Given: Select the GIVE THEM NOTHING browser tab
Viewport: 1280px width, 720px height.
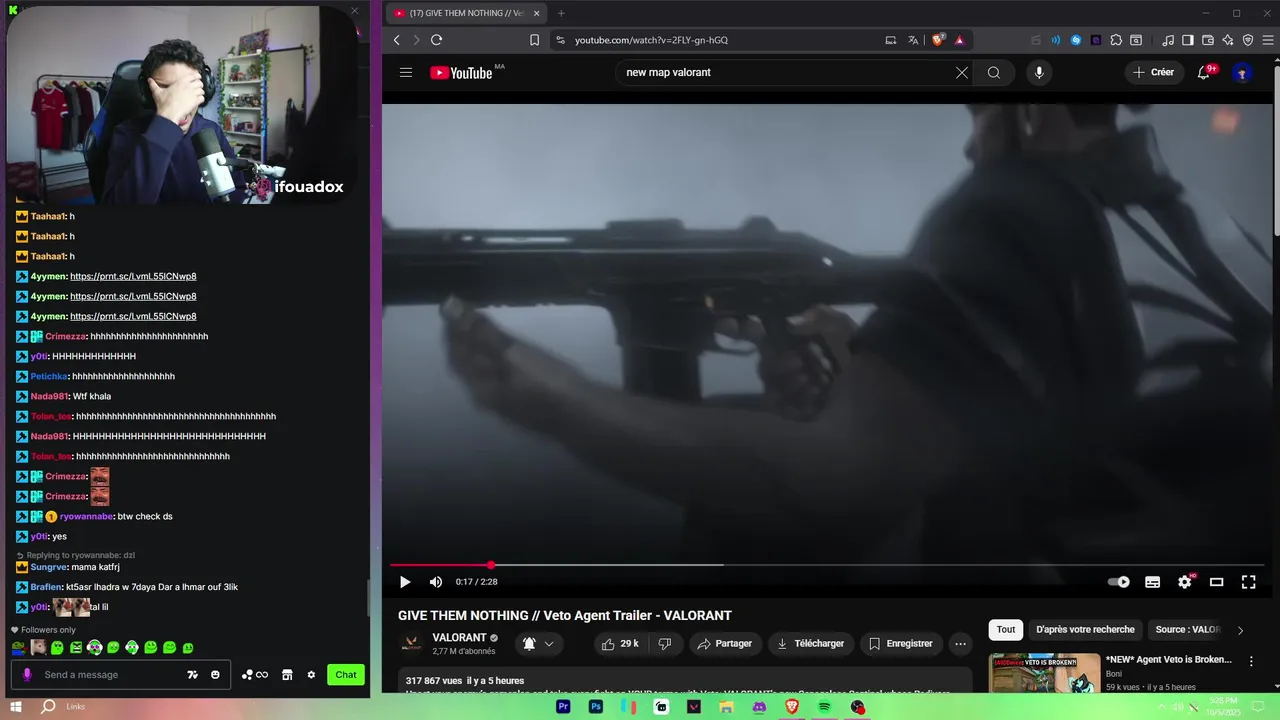Looking at the screenshot, I should [x=467, y=13].
